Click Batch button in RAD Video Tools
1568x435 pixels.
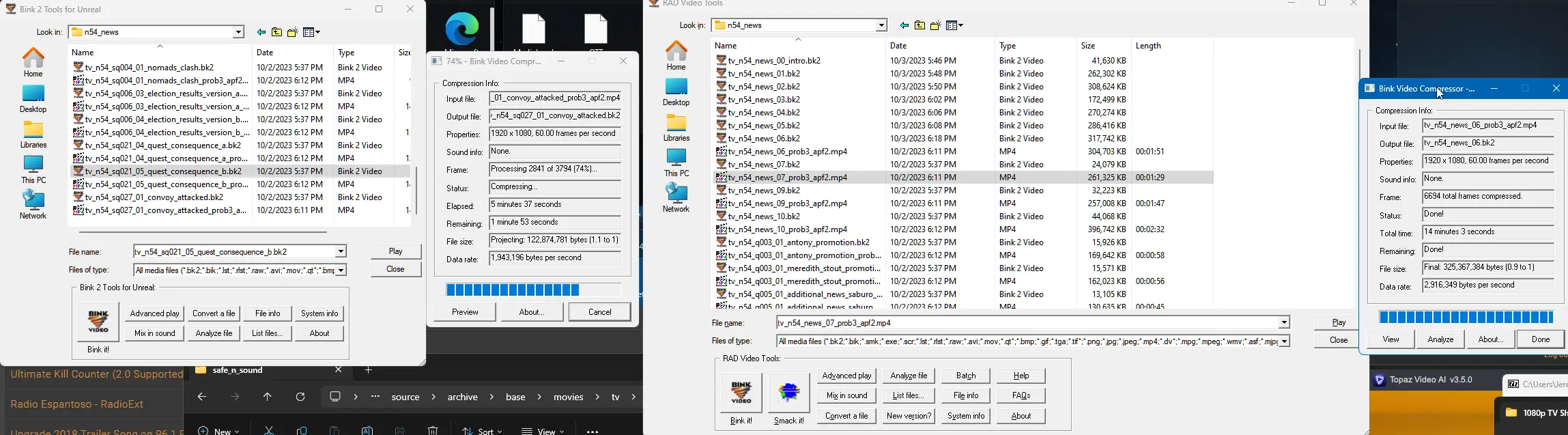pyautogui.click(x=966, y=376)
